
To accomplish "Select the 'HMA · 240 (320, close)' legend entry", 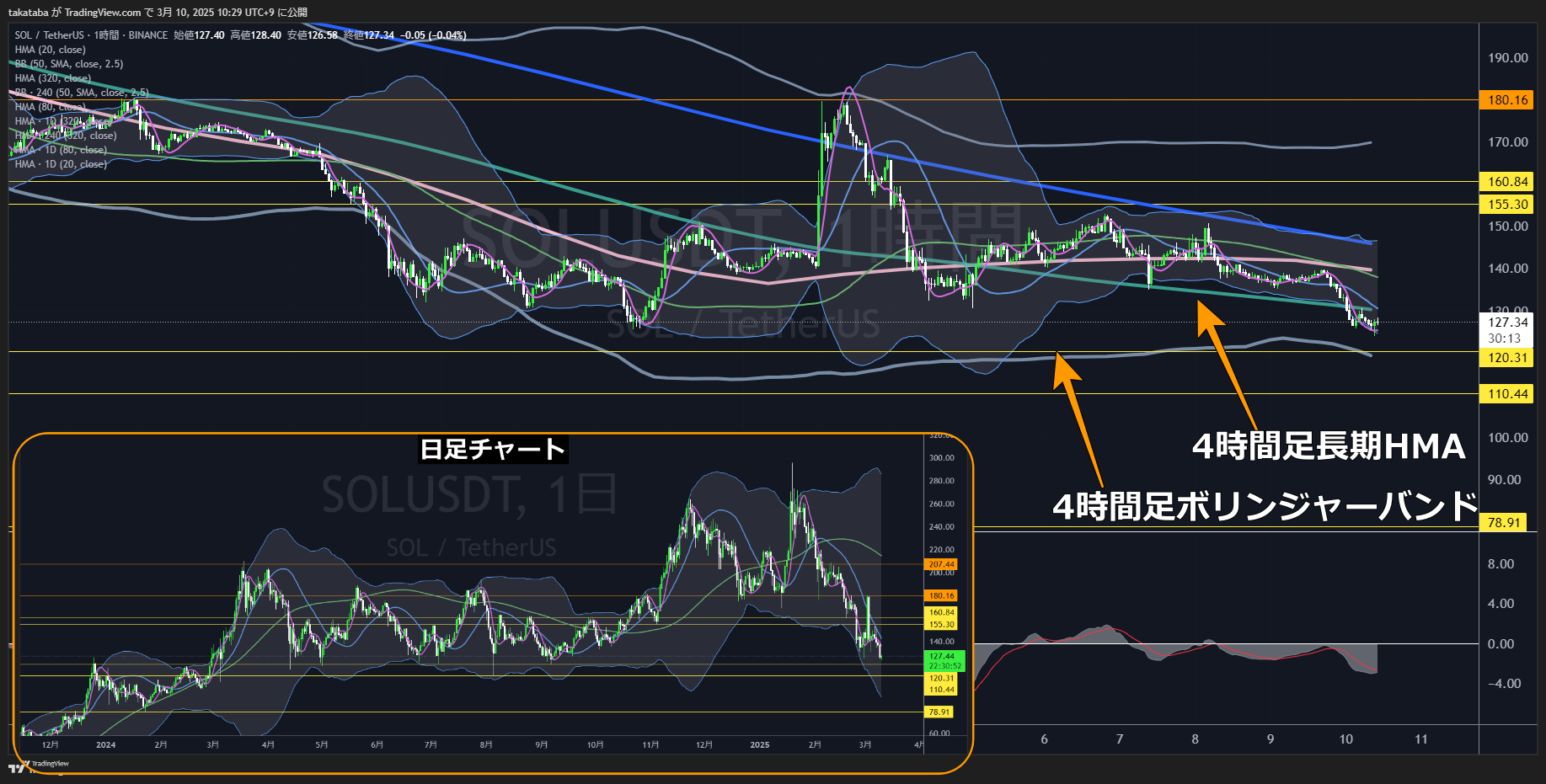I will [x=66, y=136].
